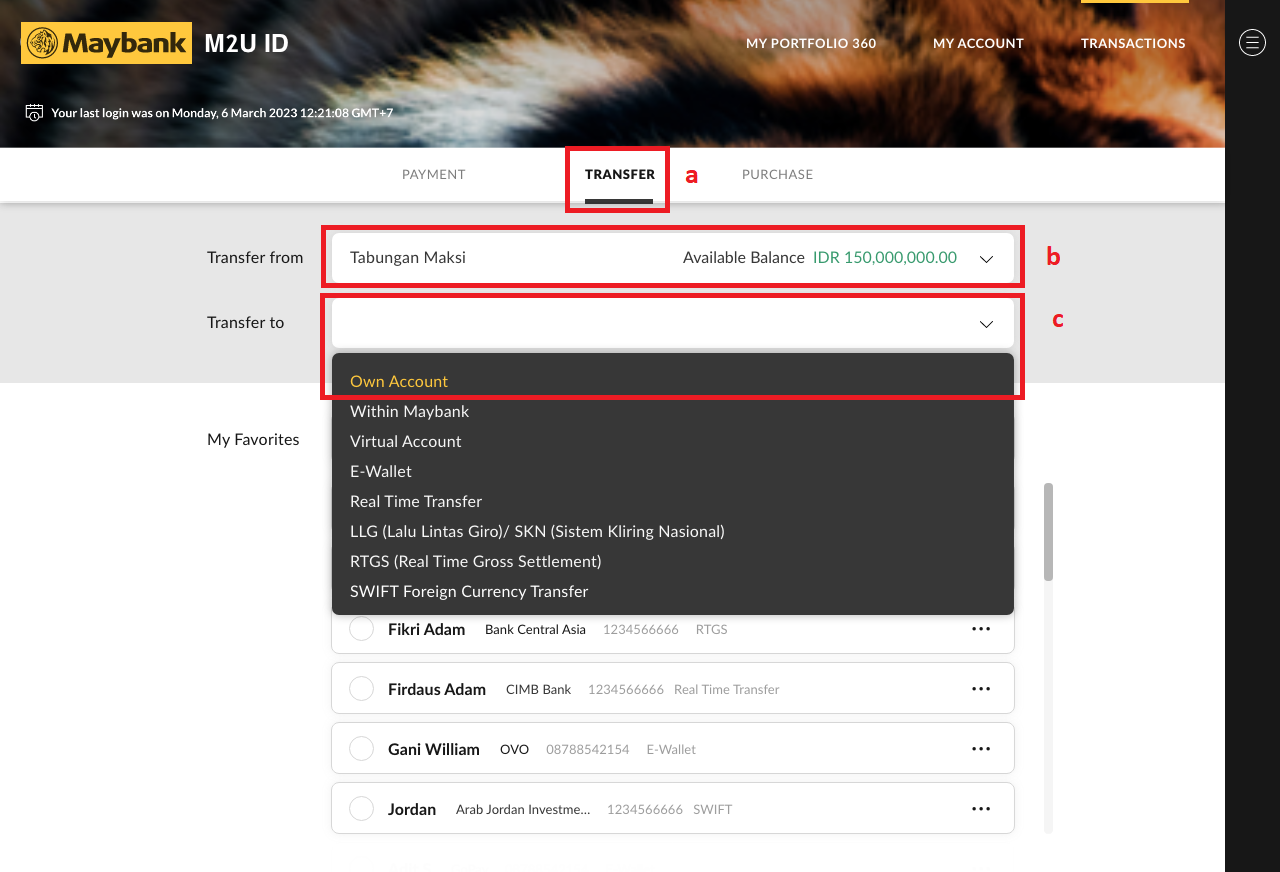
Task: Click number 08788542154
Action: click(588, 749)
